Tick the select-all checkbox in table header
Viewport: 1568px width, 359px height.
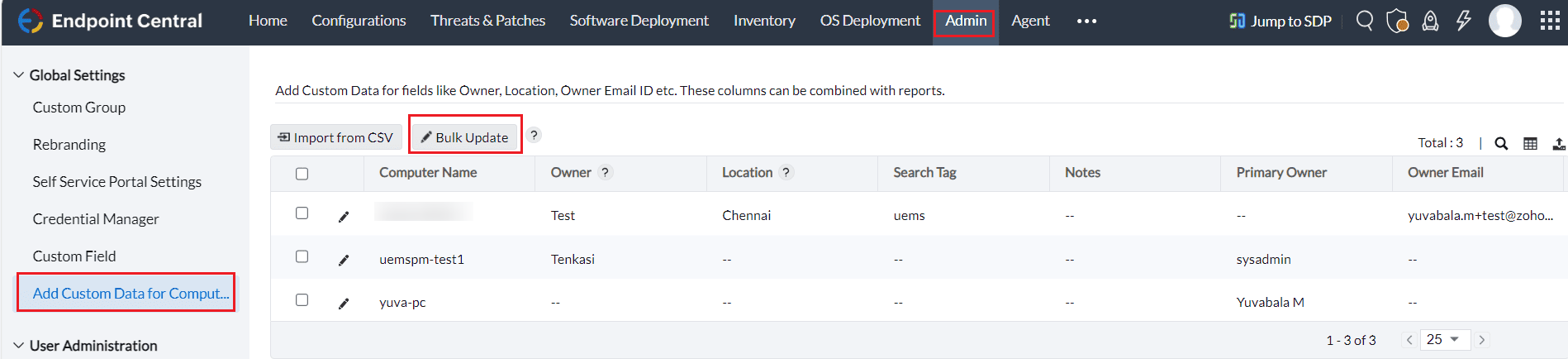click(302, 174)
